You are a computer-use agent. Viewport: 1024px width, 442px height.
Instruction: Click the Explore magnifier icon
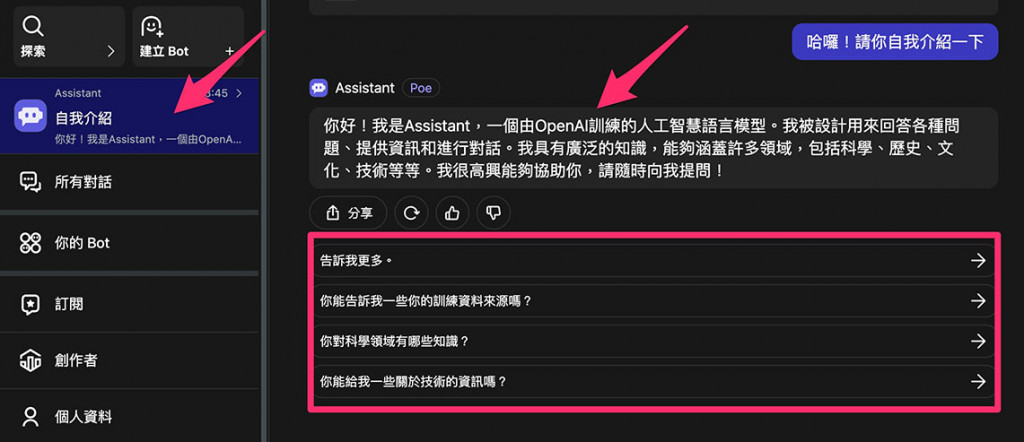pos(33,25)
